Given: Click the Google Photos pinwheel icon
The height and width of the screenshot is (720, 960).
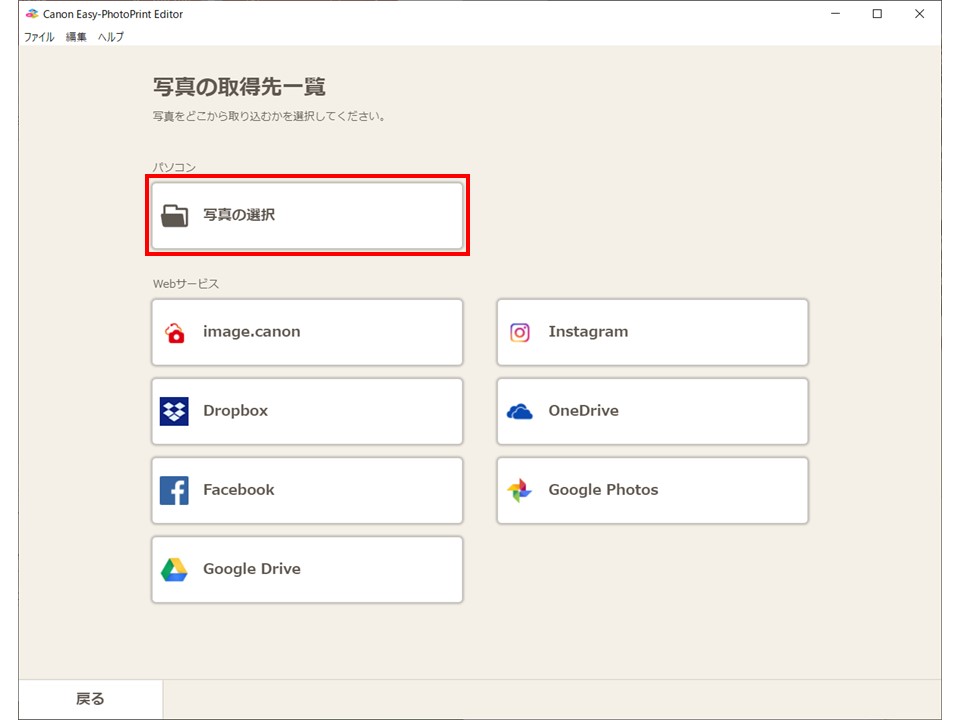Looking at the screenshot, I should click(520, 490).
